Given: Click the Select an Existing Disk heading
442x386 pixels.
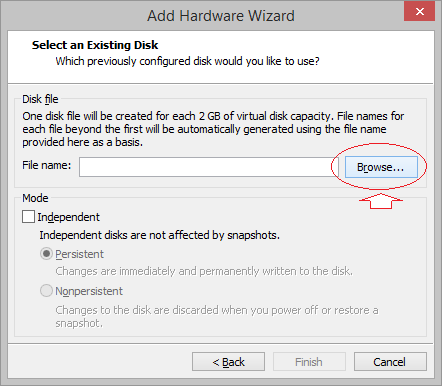Looking at the screenshot, I should click(x=95, y=45).
